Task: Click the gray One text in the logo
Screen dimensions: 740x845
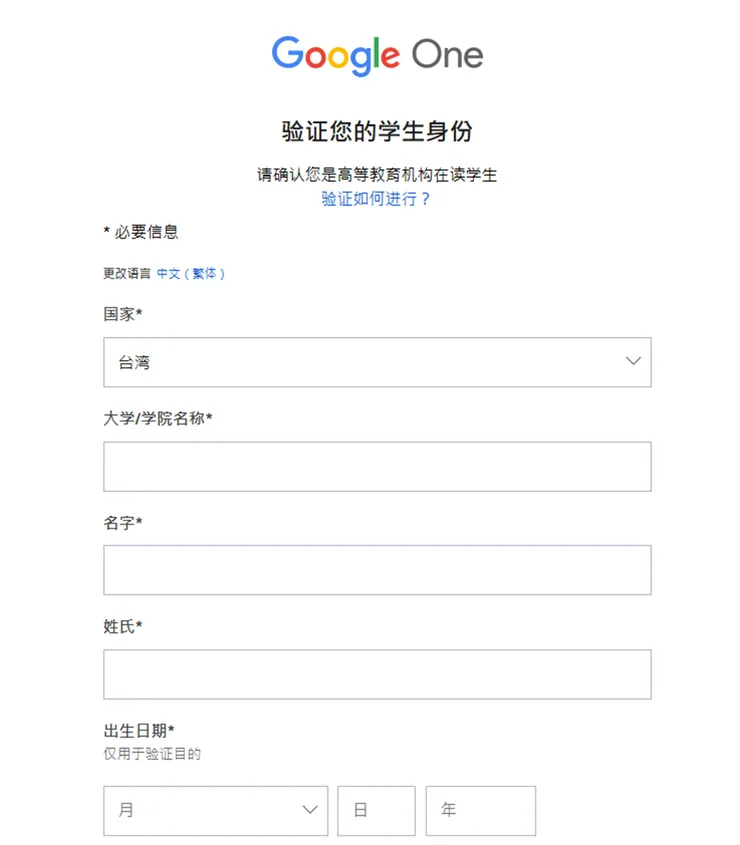Action: click(450, 55)
